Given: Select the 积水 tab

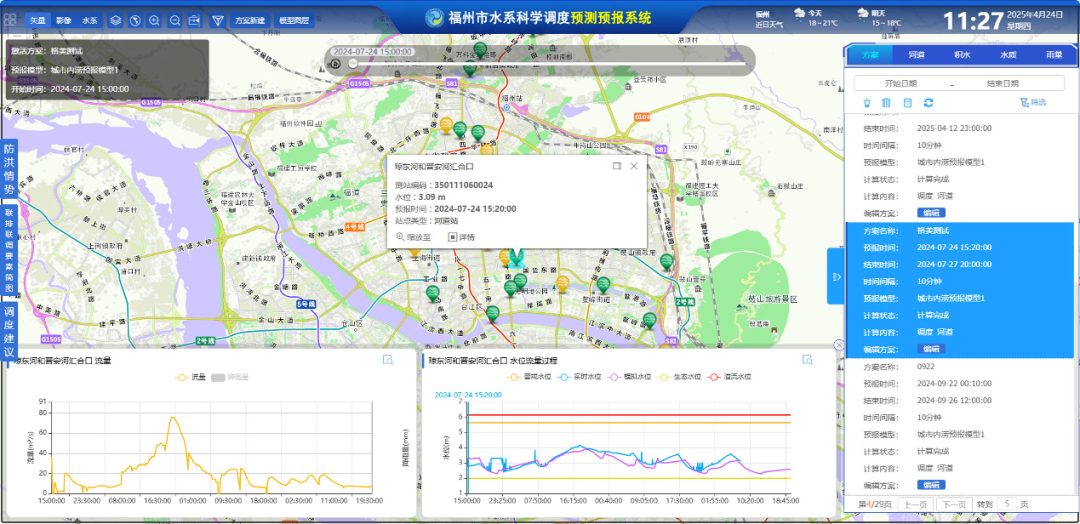Looking at the screenshot, I should click(962, 54).
